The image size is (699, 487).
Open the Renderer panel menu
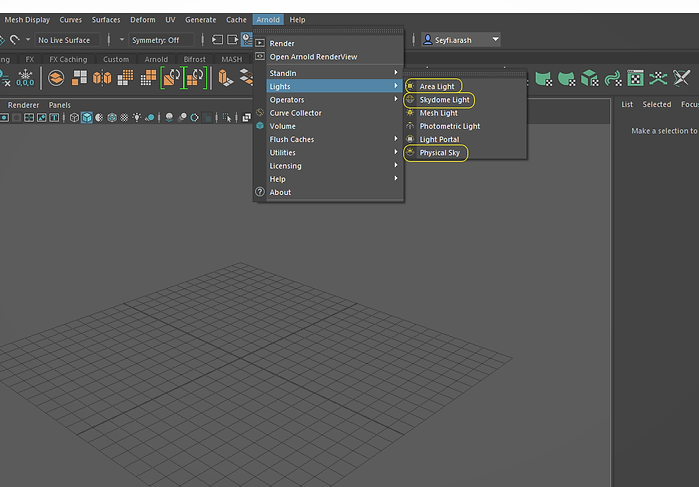point(23,105)
